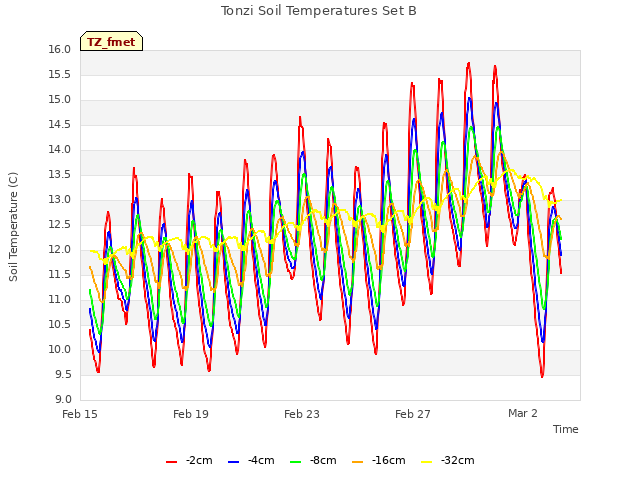The image size is (640, 480).
Task: Click the 10.0 y-axis tick label
Action: (60, 349)
